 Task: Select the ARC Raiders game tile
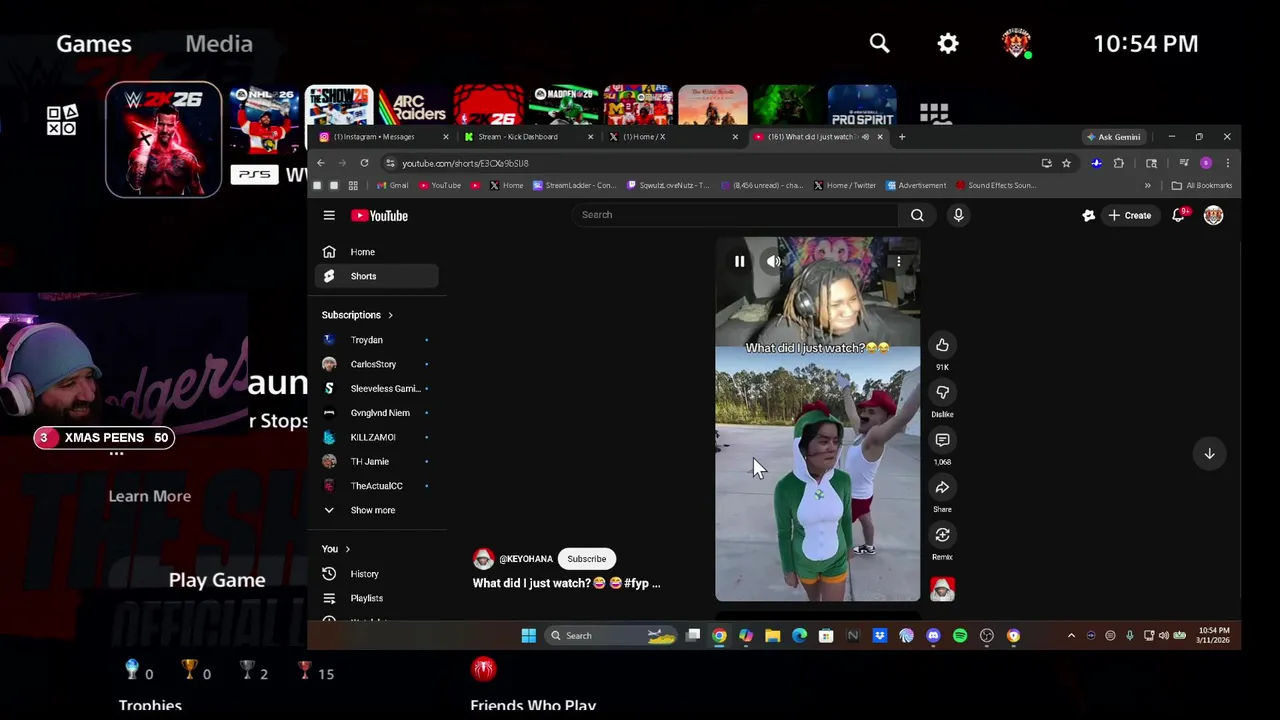pos(413,106)
